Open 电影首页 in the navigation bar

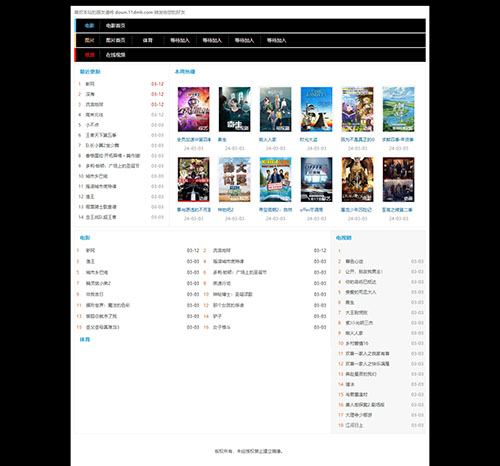[115, 26]
